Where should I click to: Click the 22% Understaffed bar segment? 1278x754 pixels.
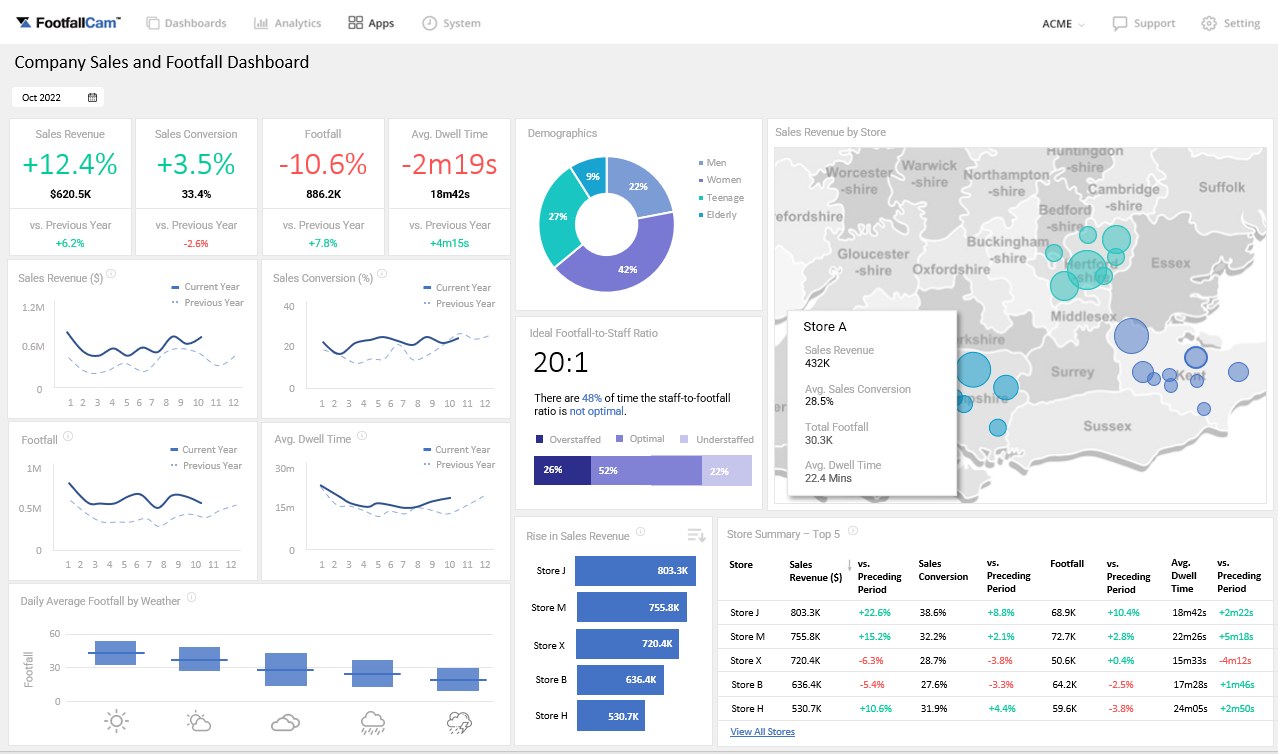pos(727,470)
